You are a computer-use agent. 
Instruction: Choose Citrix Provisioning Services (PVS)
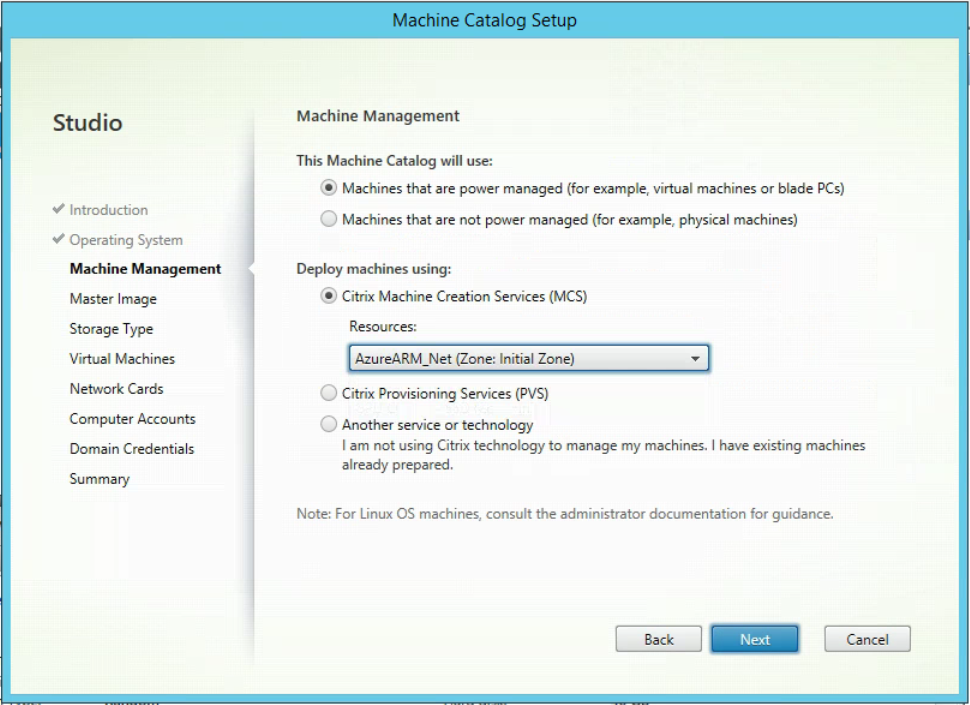(328, 393)
